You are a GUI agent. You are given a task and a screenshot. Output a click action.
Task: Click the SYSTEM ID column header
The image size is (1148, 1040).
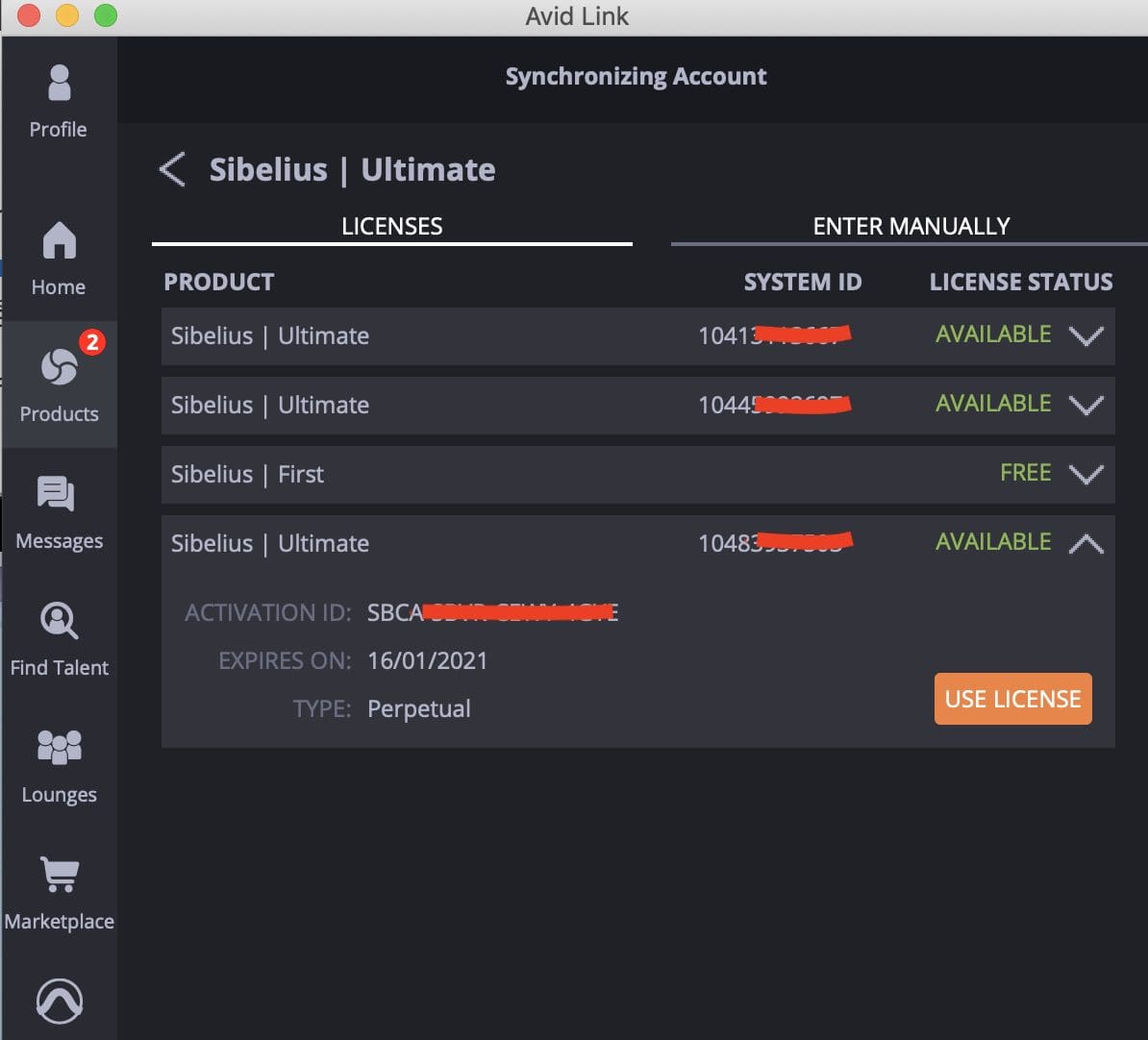802,282
